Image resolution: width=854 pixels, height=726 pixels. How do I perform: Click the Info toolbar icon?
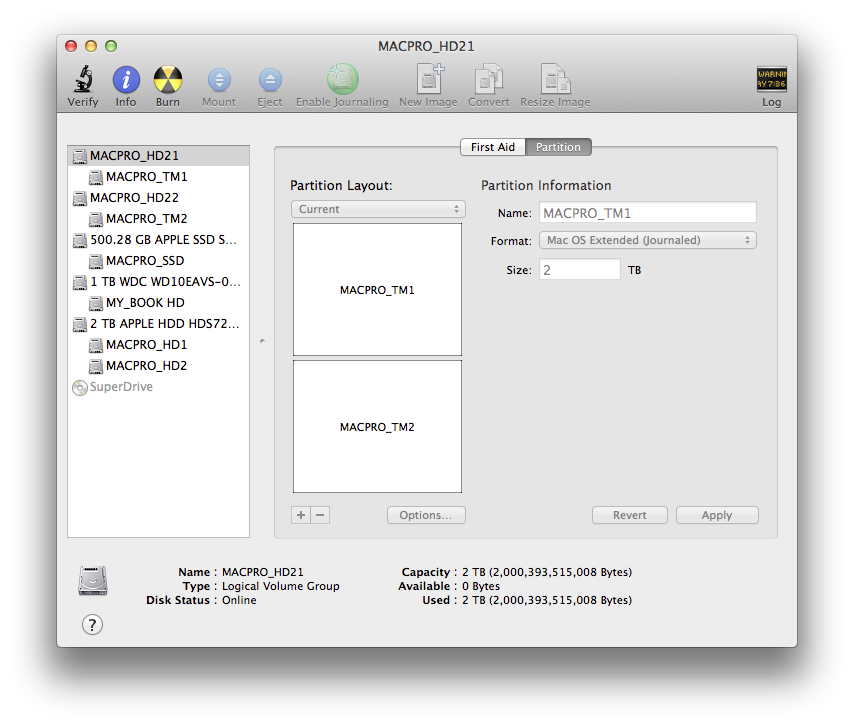125,85
